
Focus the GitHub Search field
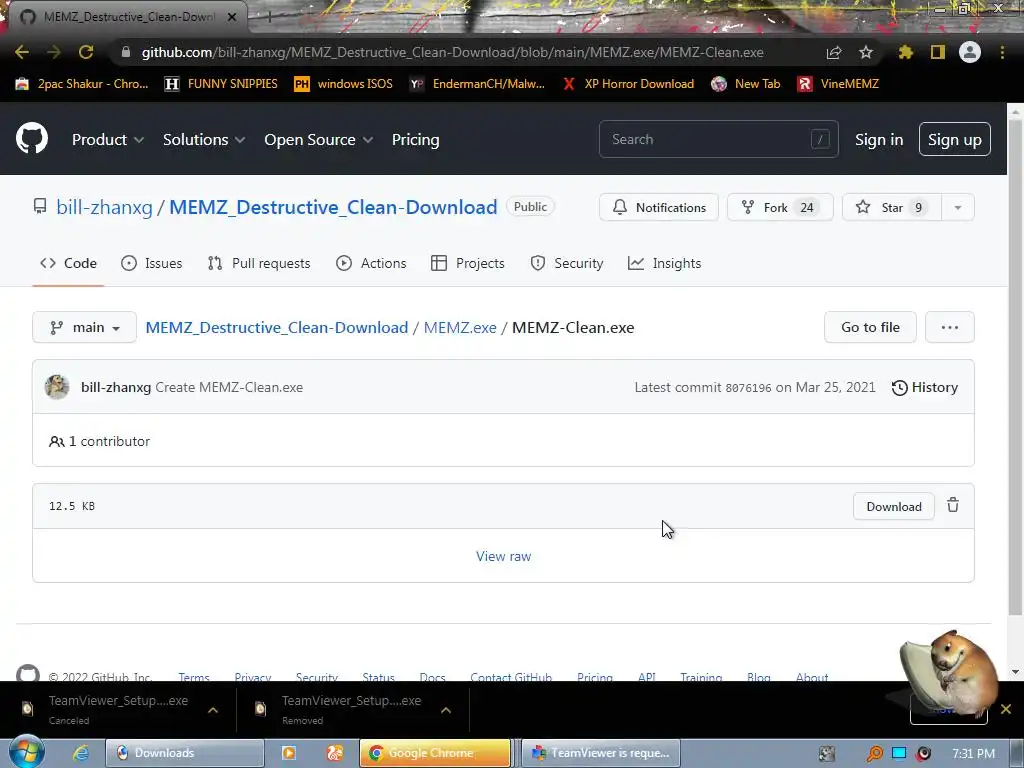click(718, 139)
